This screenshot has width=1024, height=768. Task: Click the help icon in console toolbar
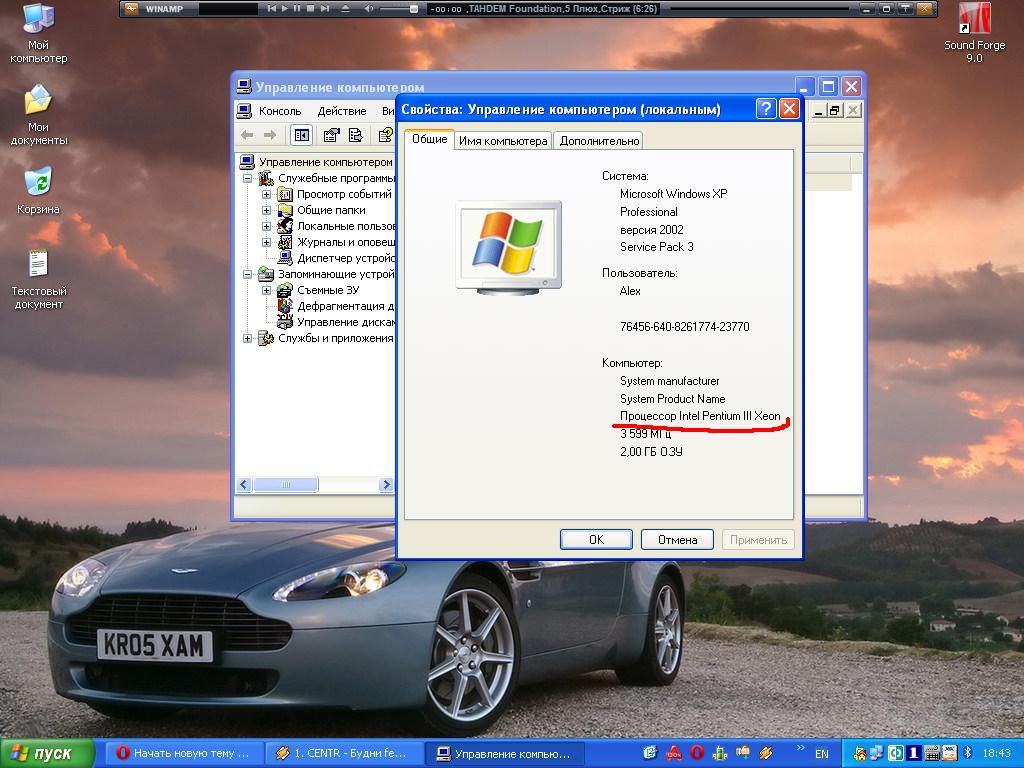pyautogui.click(x=385, y=135)
